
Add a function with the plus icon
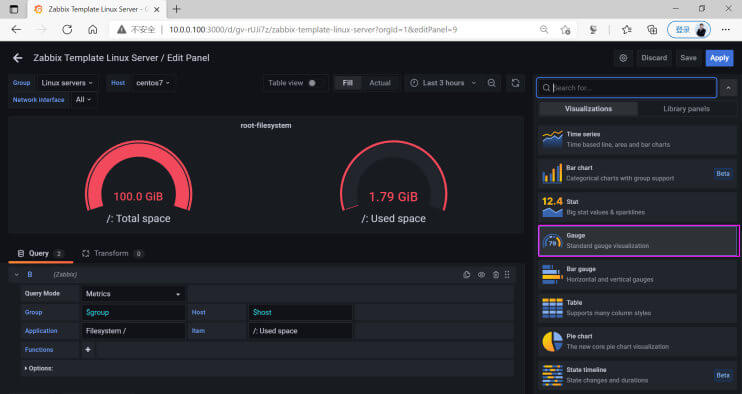[88, 350]
